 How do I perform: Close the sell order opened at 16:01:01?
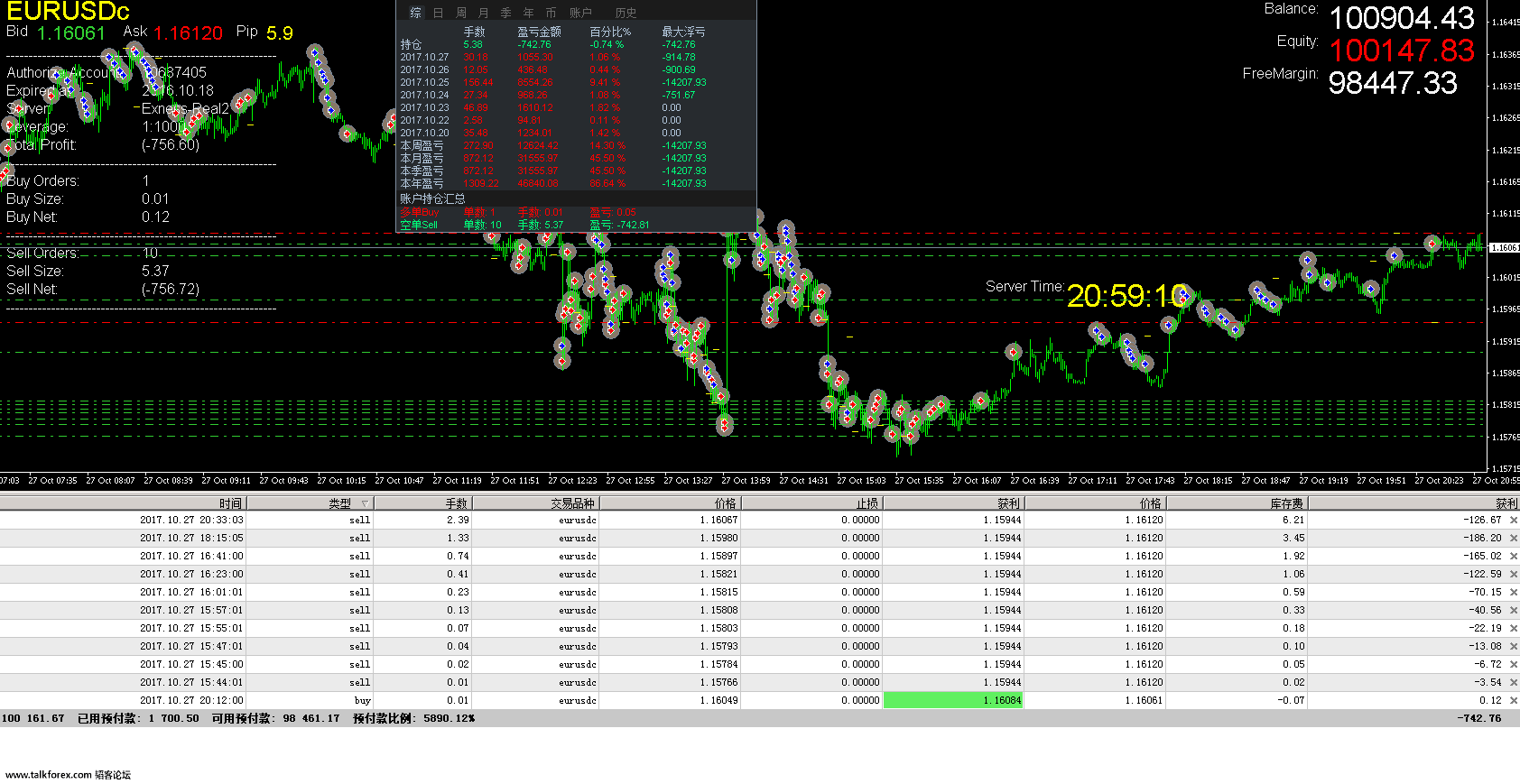tap(1514, 592)
